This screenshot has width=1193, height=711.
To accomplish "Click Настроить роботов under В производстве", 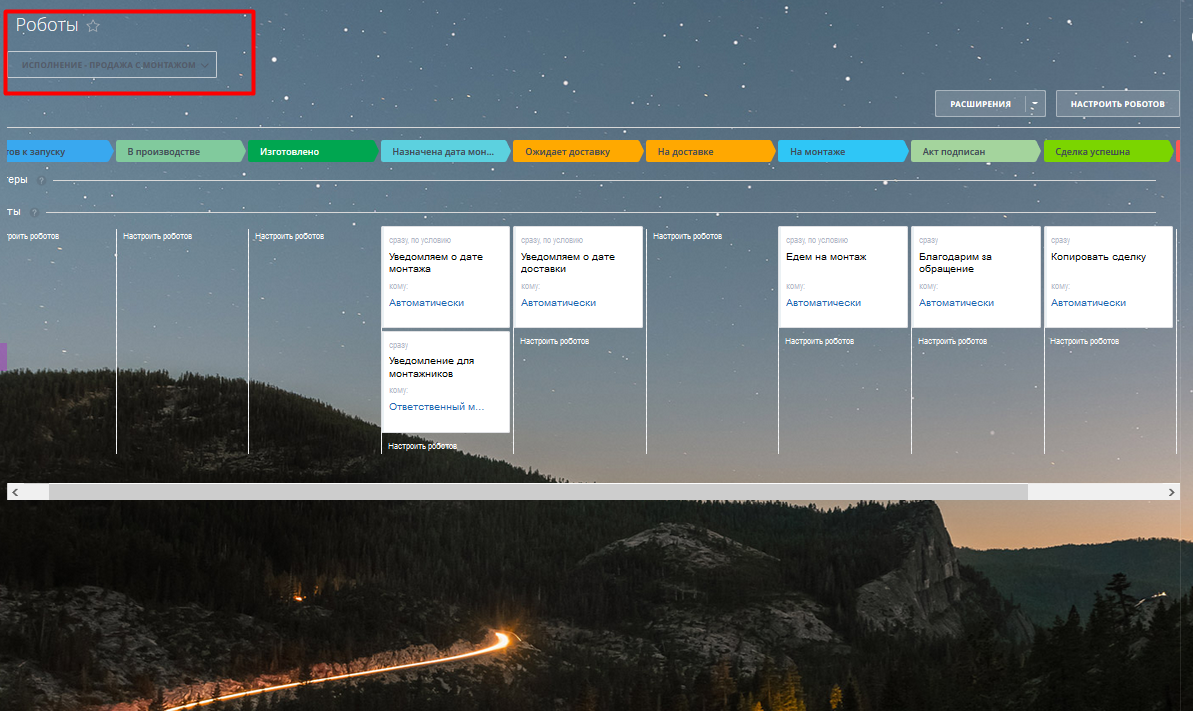I will point(157,236).
